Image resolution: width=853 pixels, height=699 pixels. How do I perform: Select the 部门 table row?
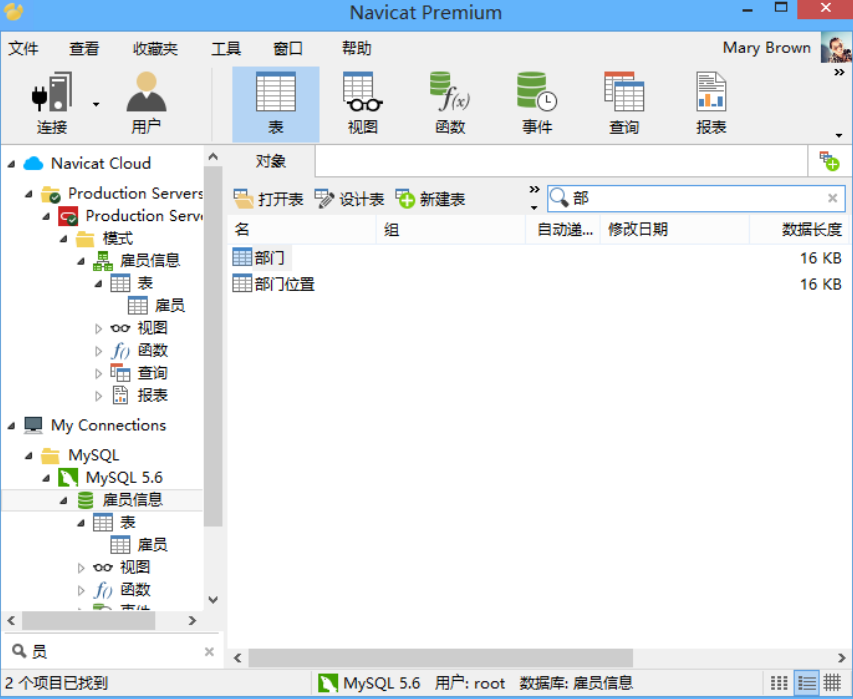click(539, 258)
